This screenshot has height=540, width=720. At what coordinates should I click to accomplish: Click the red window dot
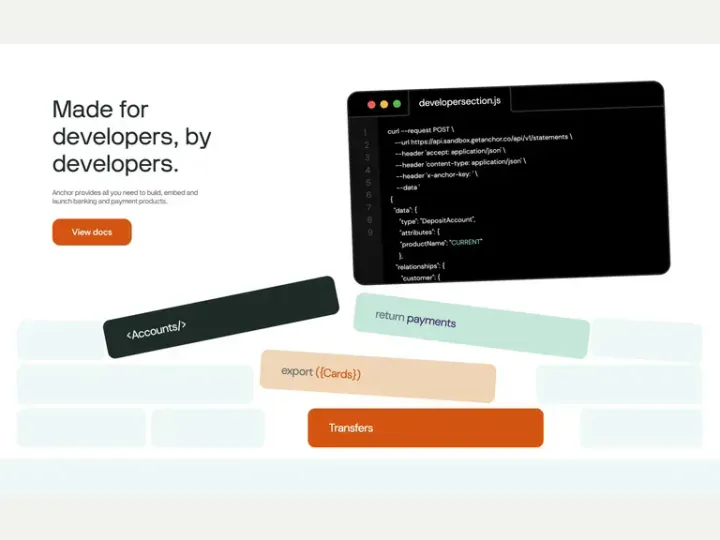[x=371, y=105]
